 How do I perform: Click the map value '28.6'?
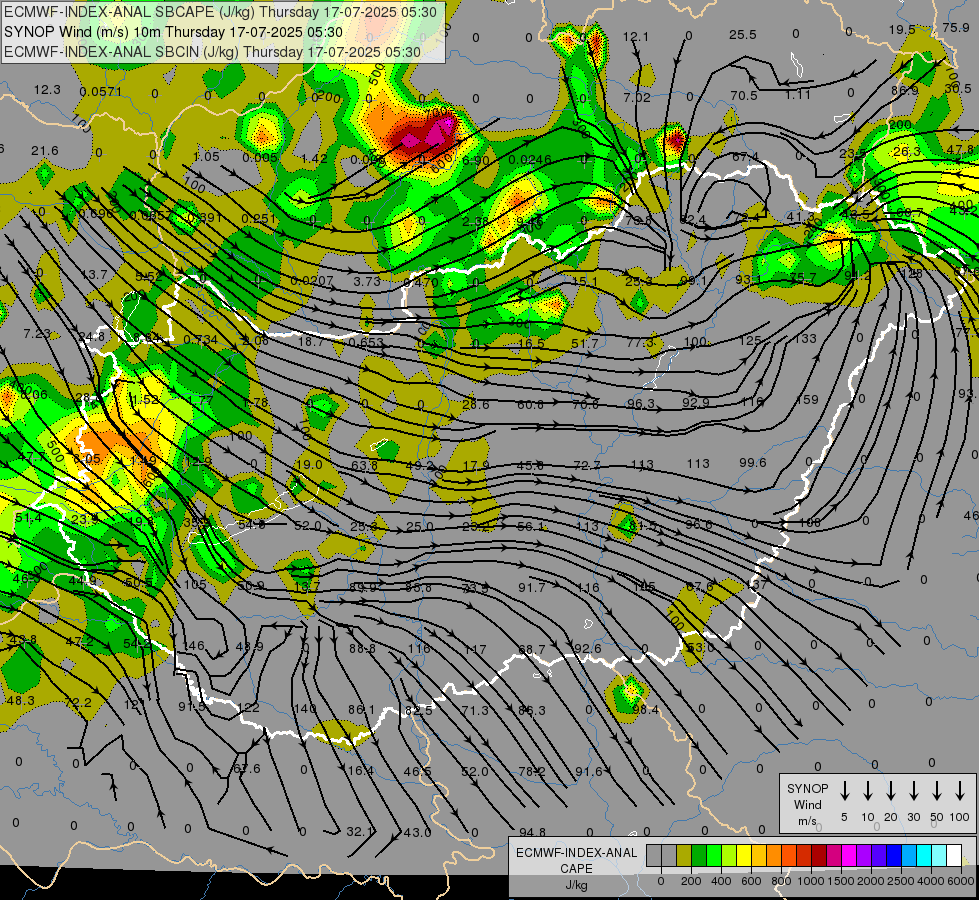[x=476, y=405]
